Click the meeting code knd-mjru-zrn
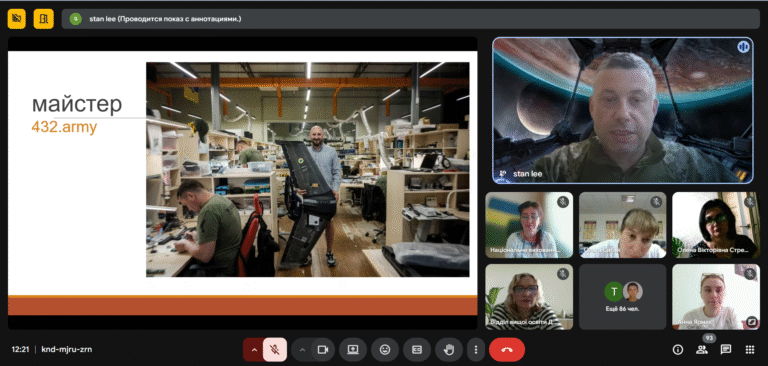Screen dimensions: 768x366 [x=67, y=349]
